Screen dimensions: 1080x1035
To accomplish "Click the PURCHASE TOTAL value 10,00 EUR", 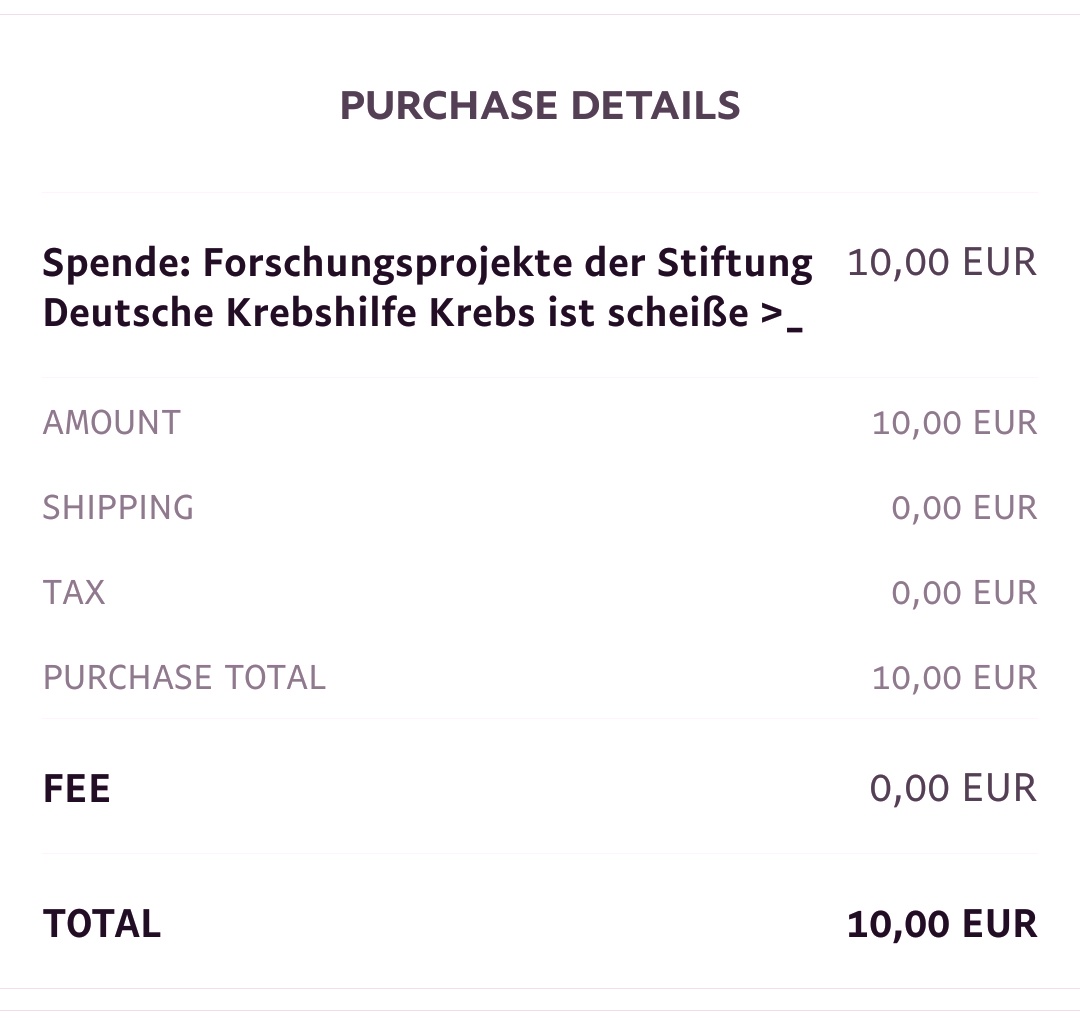I will (954, 678).
